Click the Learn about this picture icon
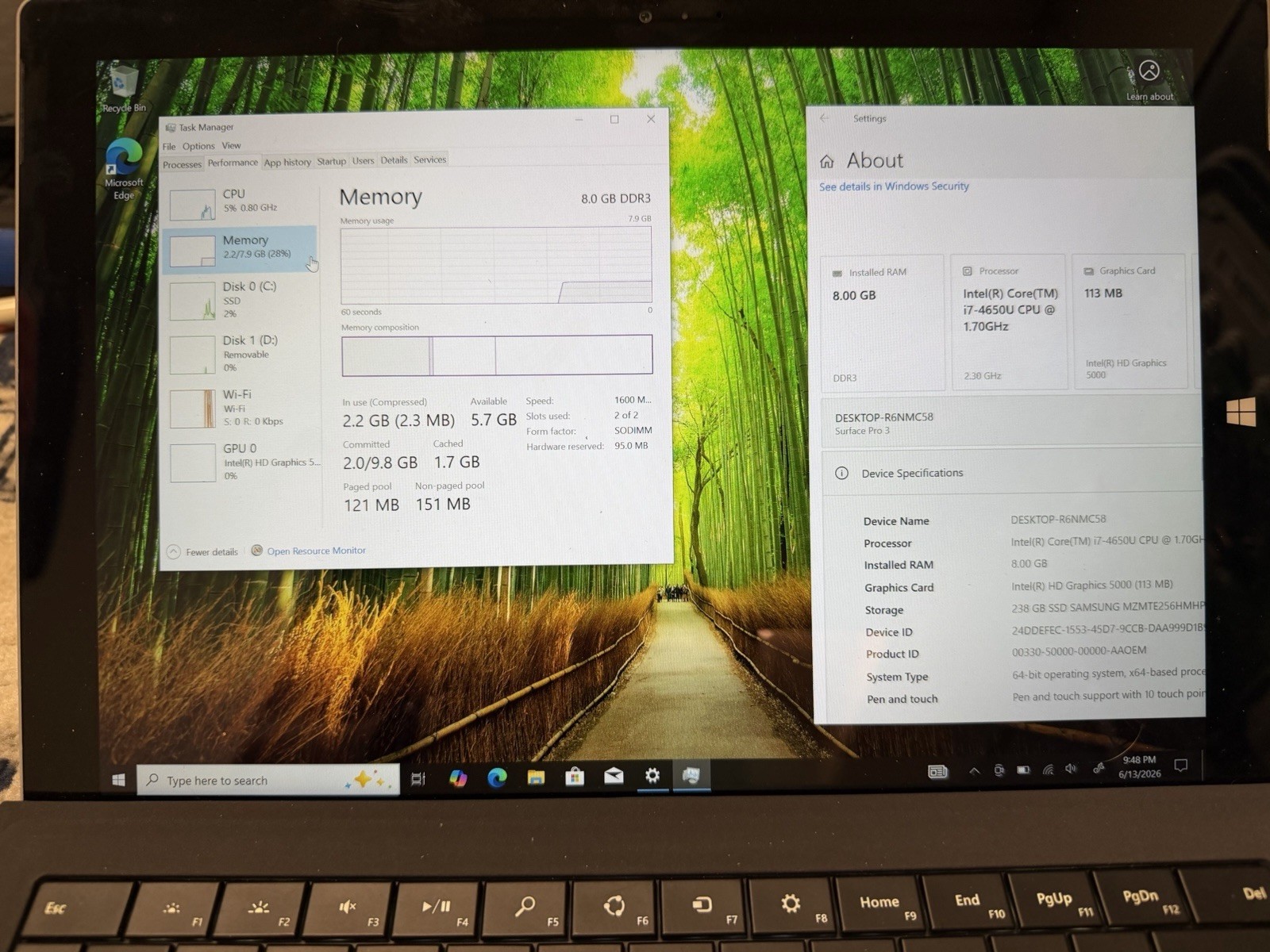Screen dimensions: 1270x952 pyautogui.click(x=1149, y=81)
